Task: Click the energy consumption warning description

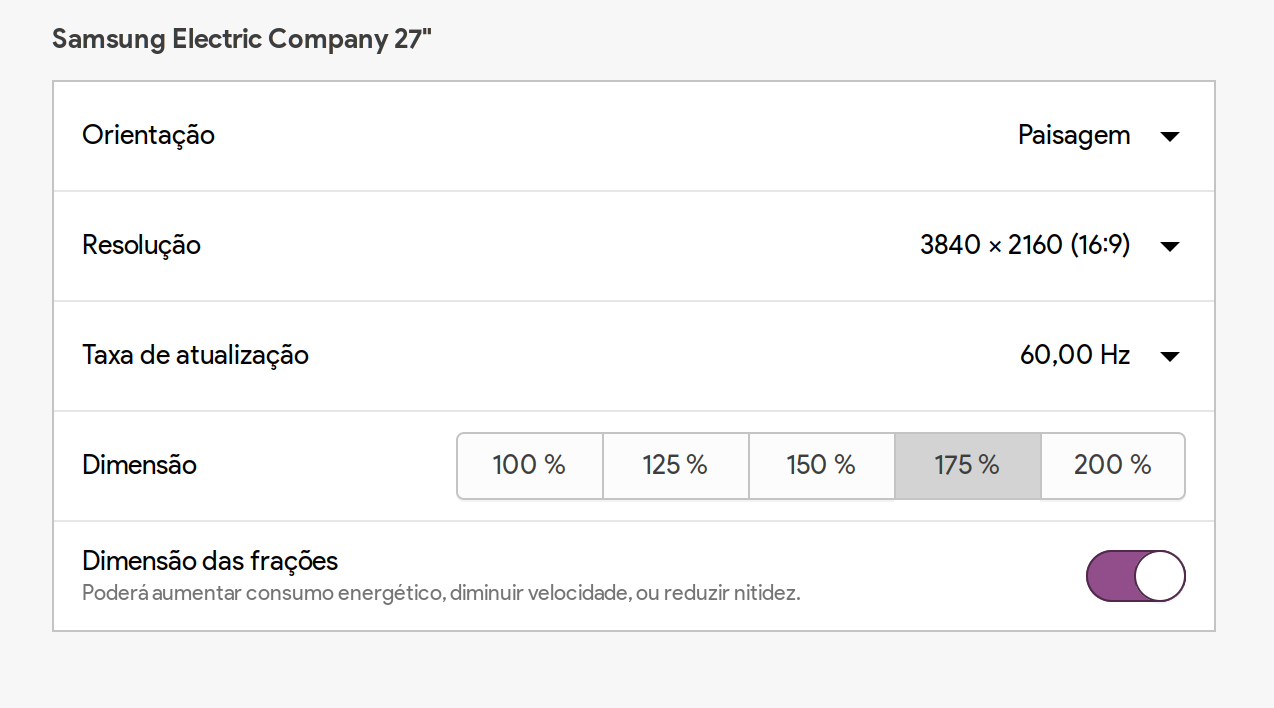Action: click(x=441, y=593)
